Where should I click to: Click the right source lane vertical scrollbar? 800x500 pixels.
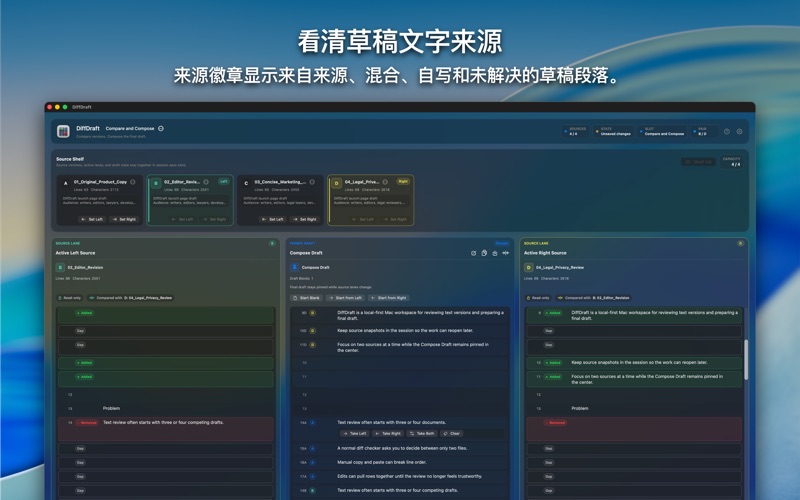pos(745,360)
